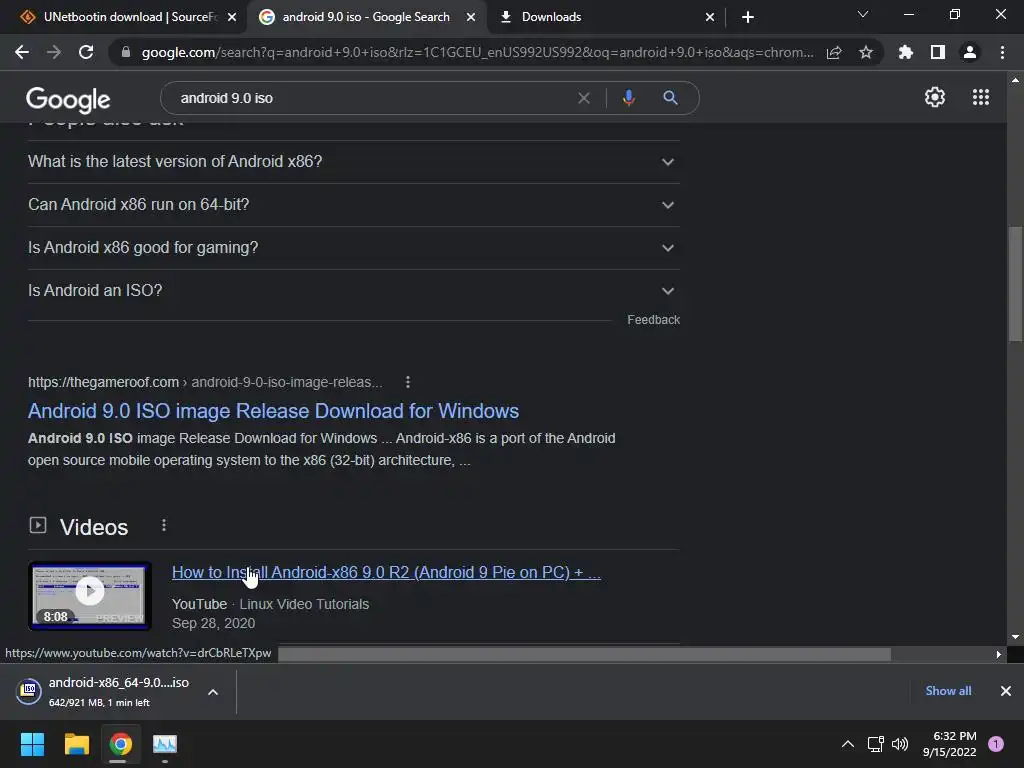Open Chrome extensions puzzle icon

[x=905, y=52]
